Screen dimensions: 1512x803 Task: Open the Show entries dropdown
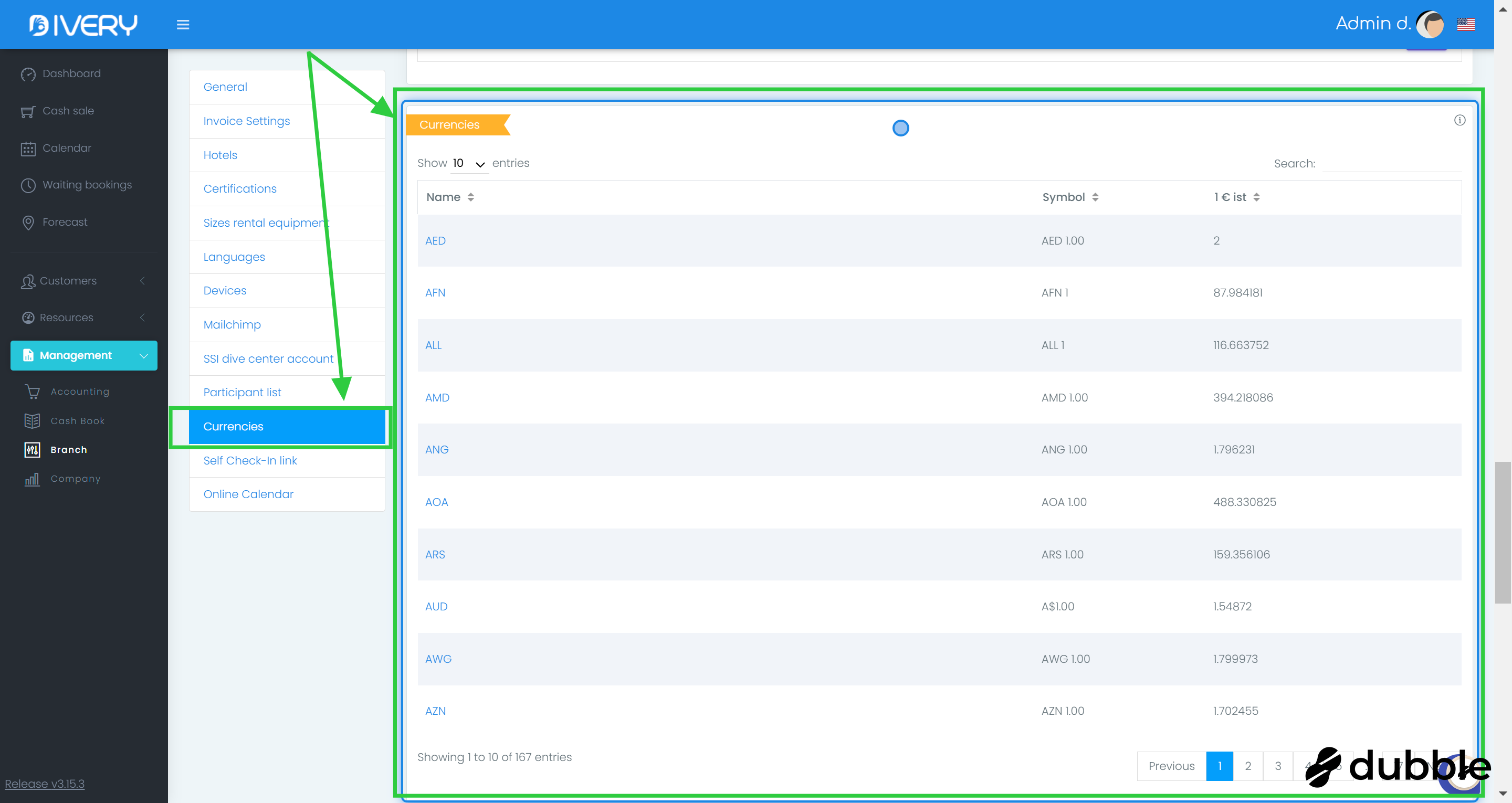[469, 164]
